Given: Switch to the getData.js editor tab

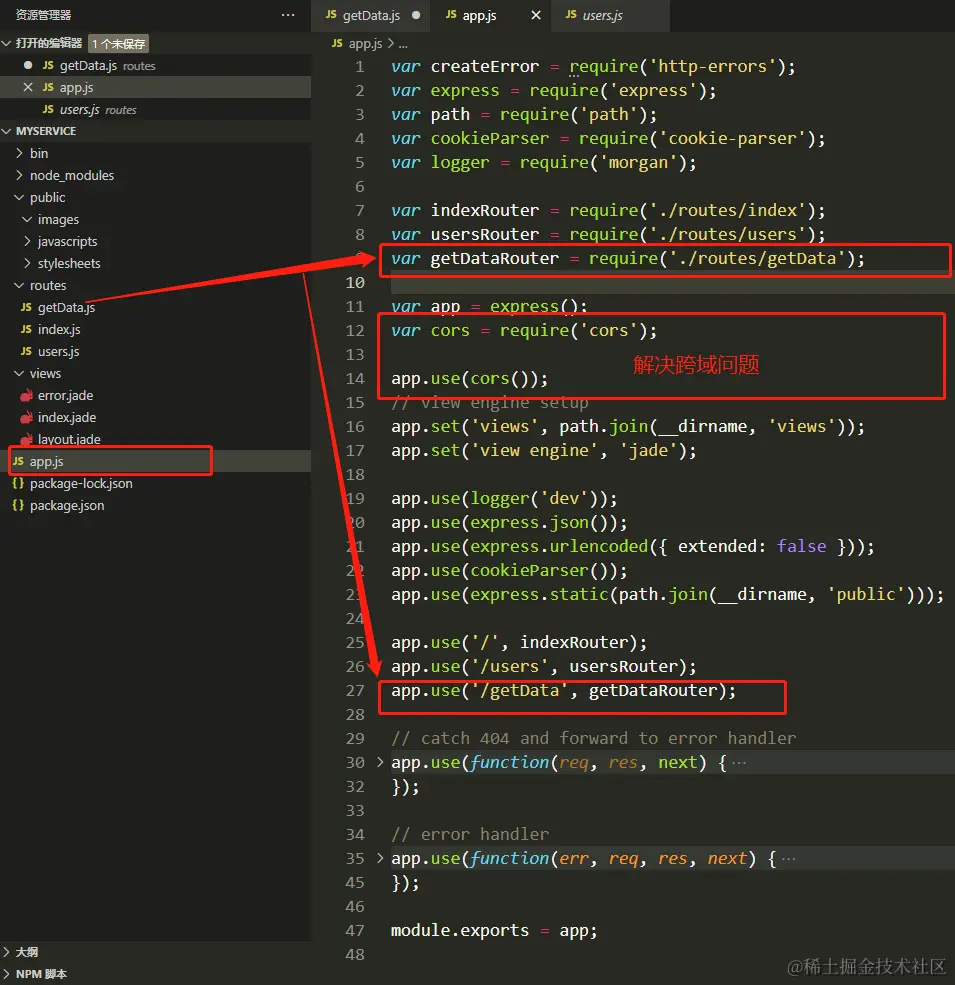Looking at the screenshot, I should pos(371,15).
